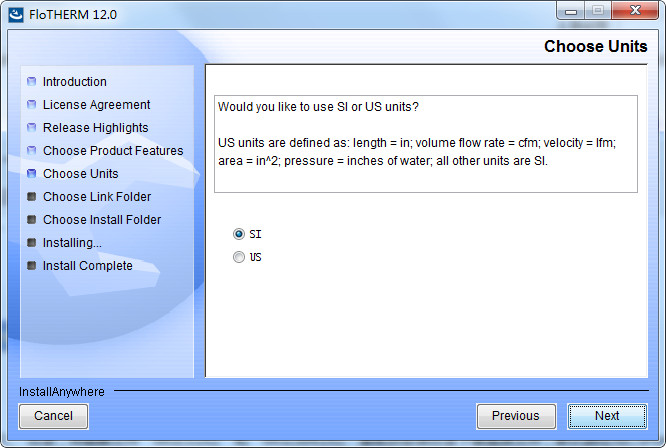Click the Choose Units step label

80,174
